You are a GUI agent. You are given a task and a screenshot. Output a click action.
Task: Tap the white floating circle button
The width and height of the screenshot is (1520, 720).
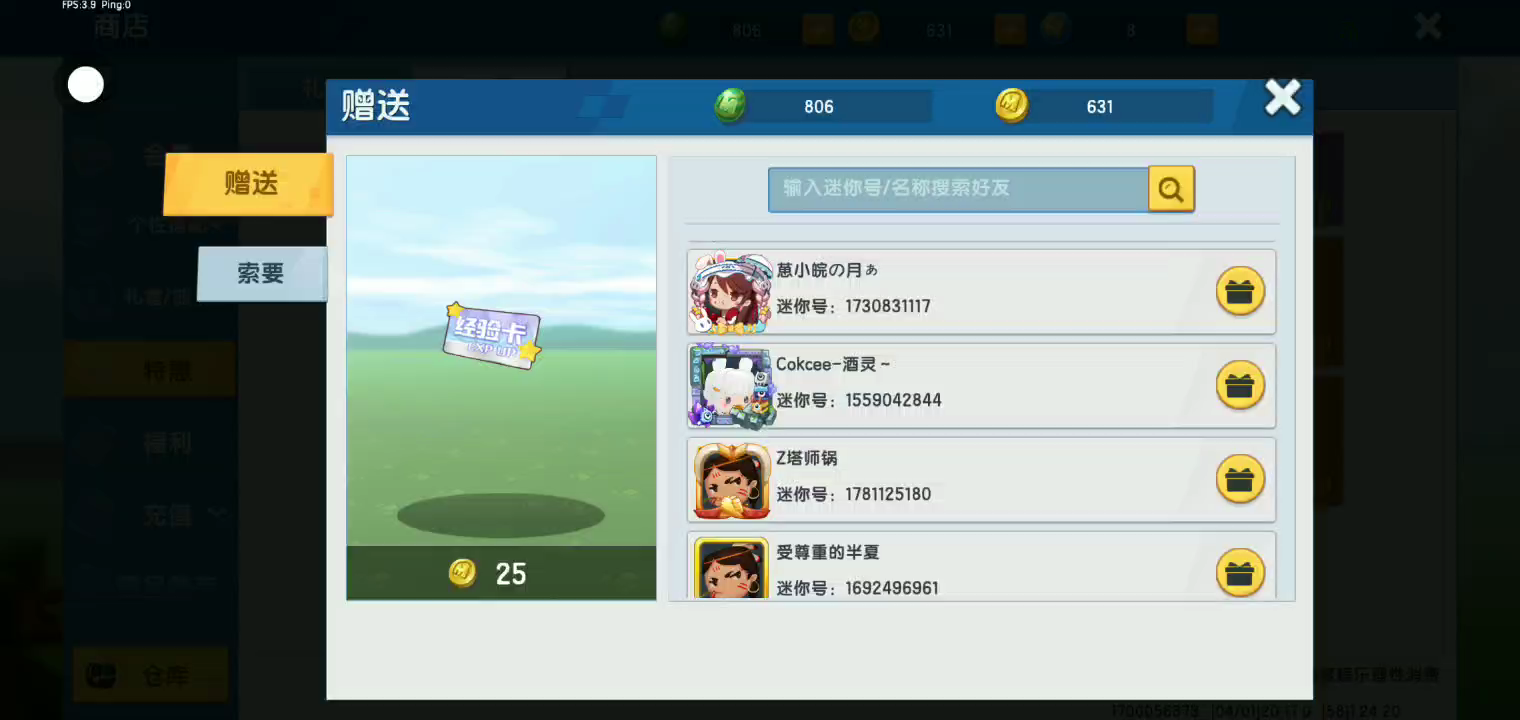pos(86,85)
